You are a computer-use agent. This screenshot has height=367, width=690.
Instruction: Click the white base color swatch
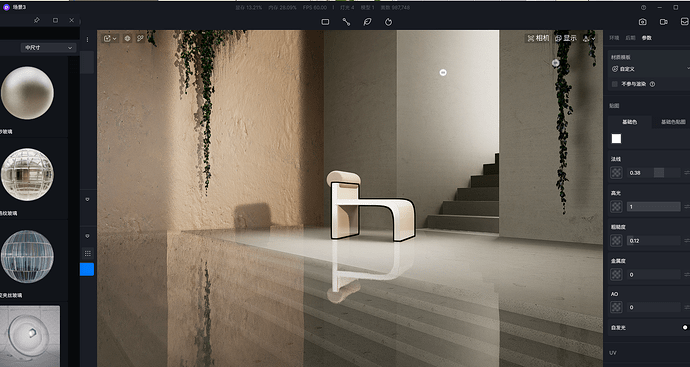click(616, 139)
